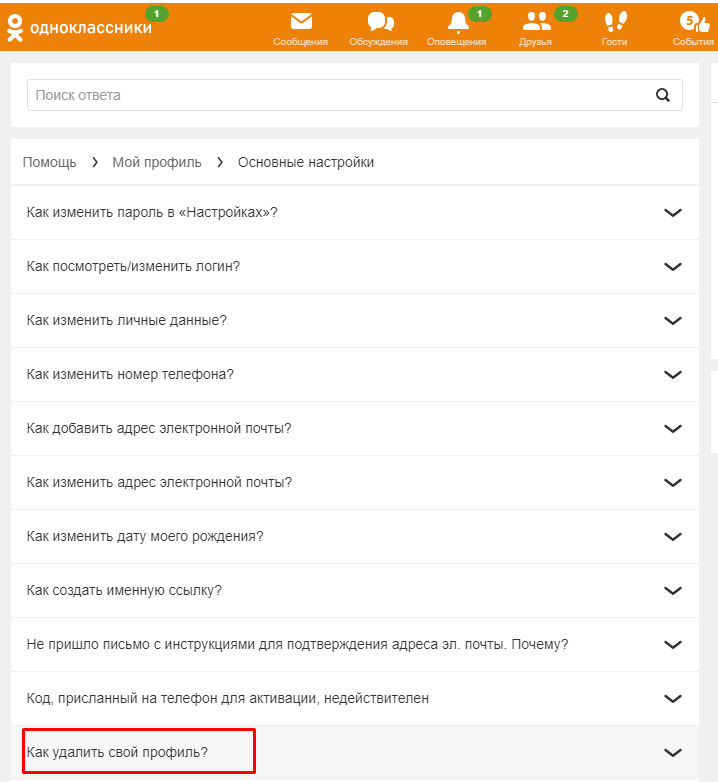Click the Сообщения label in header
718x782 pixels.
tap(300, 42)
